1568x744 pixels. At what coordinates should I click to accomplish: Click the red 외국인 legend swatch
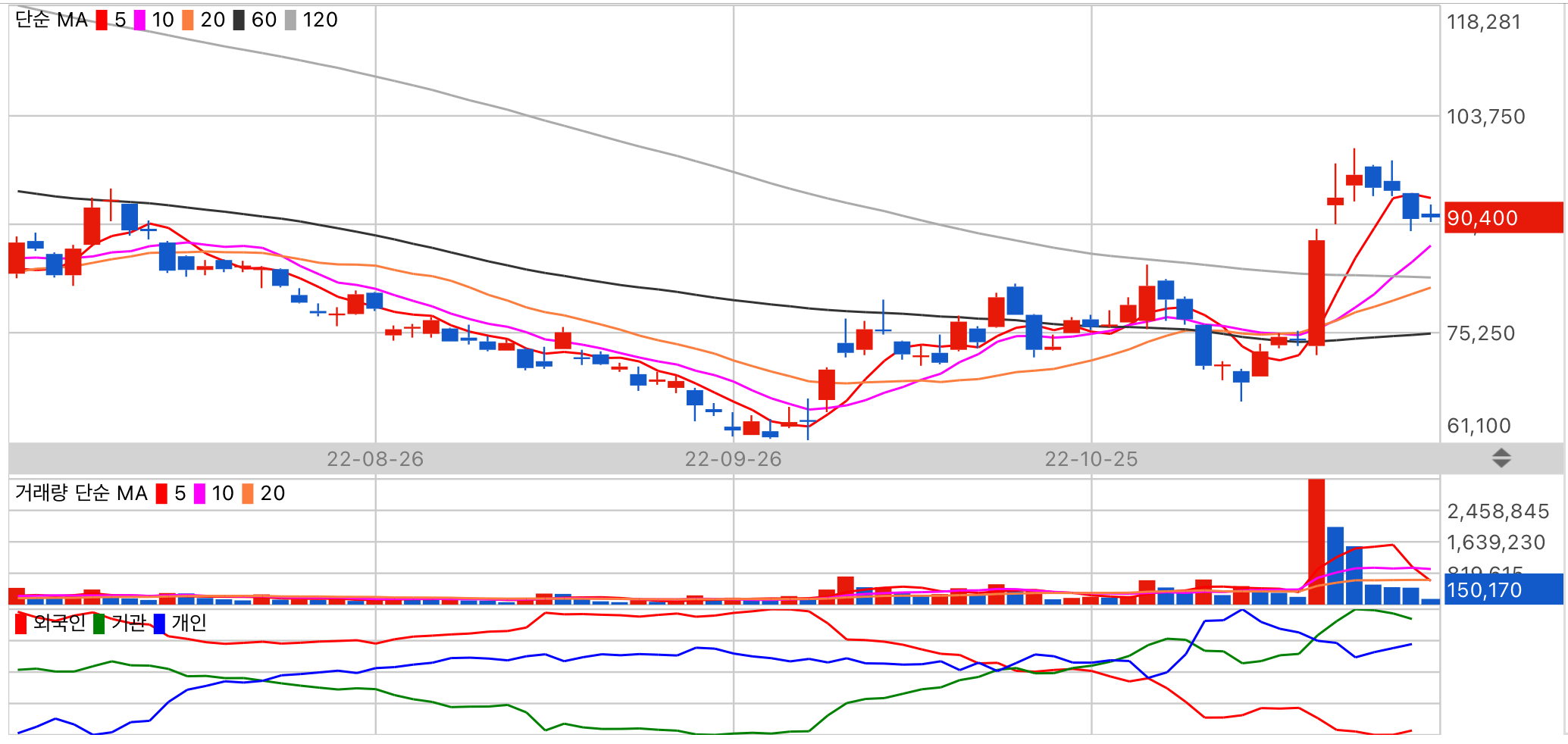(x=21, y=624)
